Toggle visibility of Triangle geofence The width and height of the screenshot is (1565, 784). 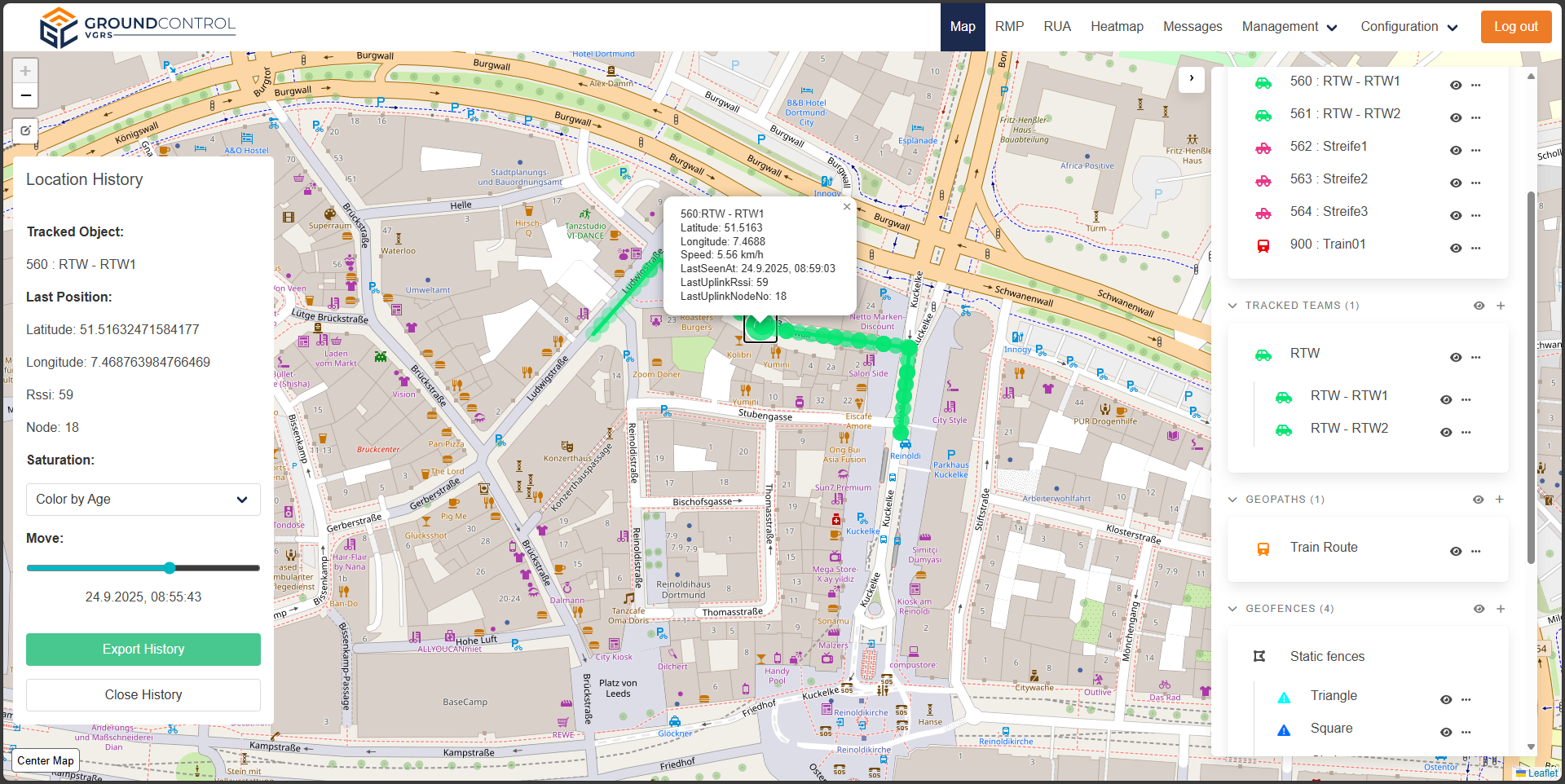(x=1446, y=699)
